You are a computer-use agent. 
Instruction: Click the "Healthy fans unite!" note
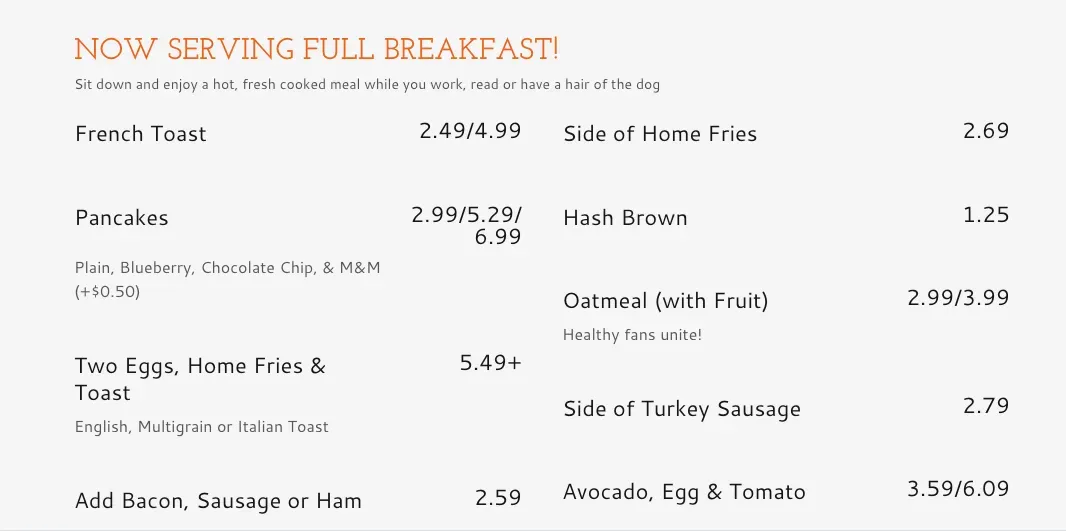[x=632, y=335]
